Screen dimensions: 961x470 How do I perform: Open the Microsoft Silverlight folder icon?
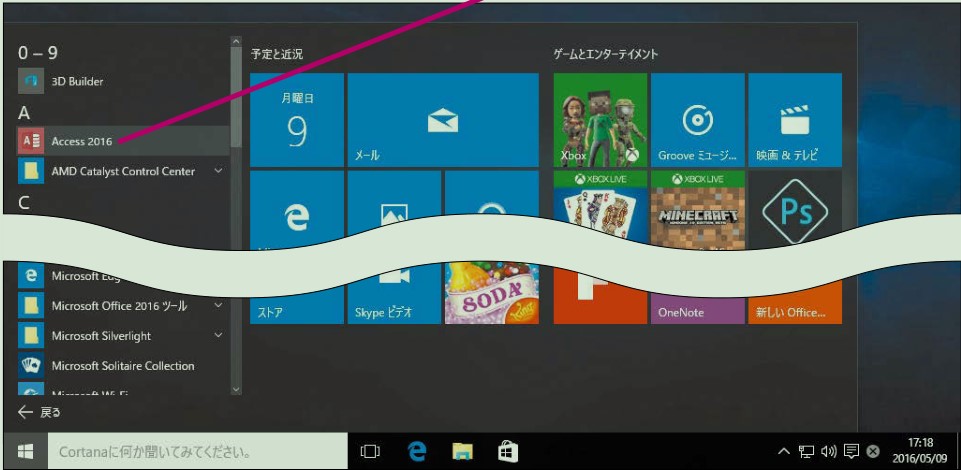tap(30, 335)
